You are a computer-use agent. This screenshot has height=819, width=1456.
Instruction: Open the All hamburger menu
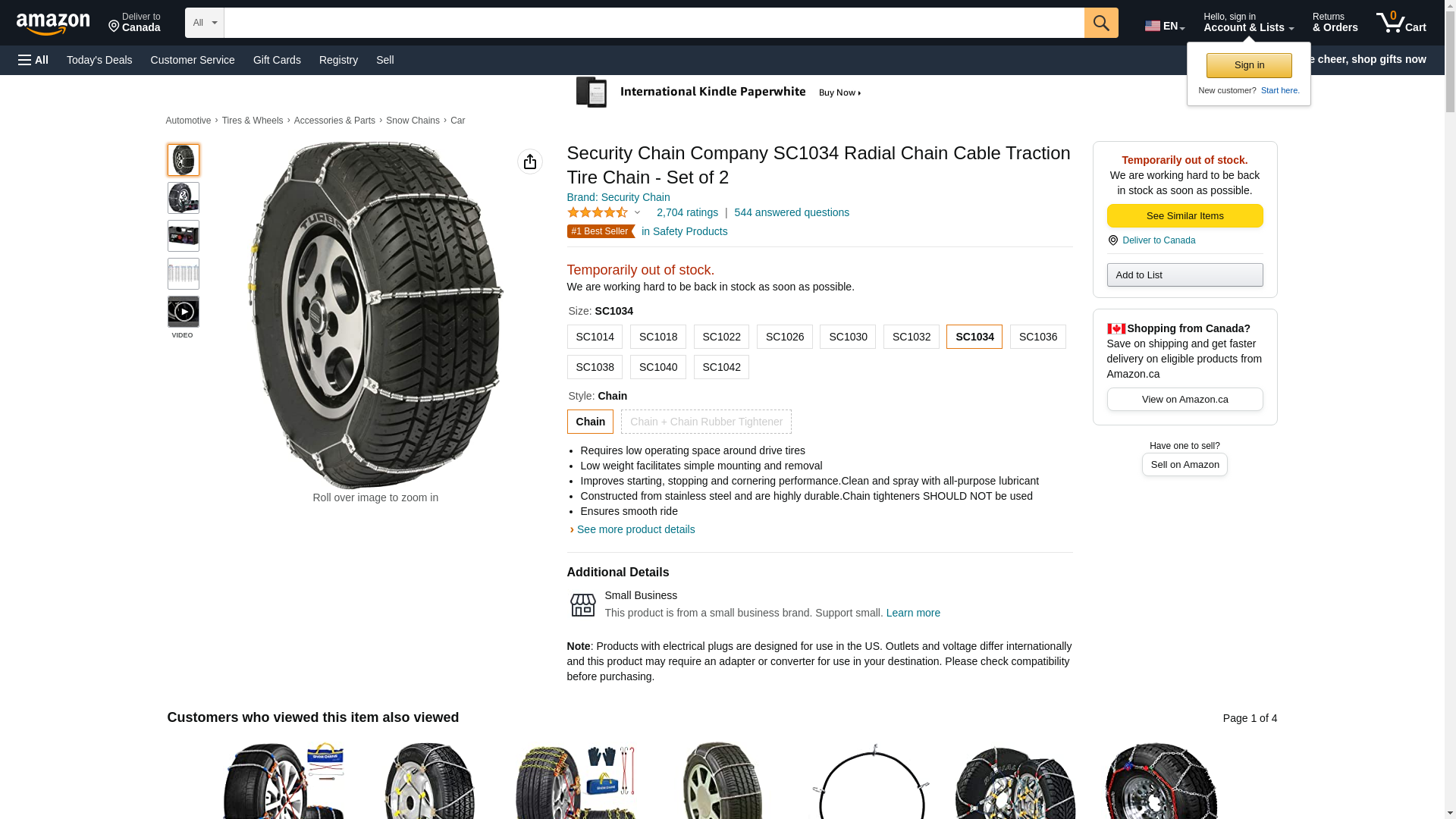pyautogui.click(x=33, y=60)
